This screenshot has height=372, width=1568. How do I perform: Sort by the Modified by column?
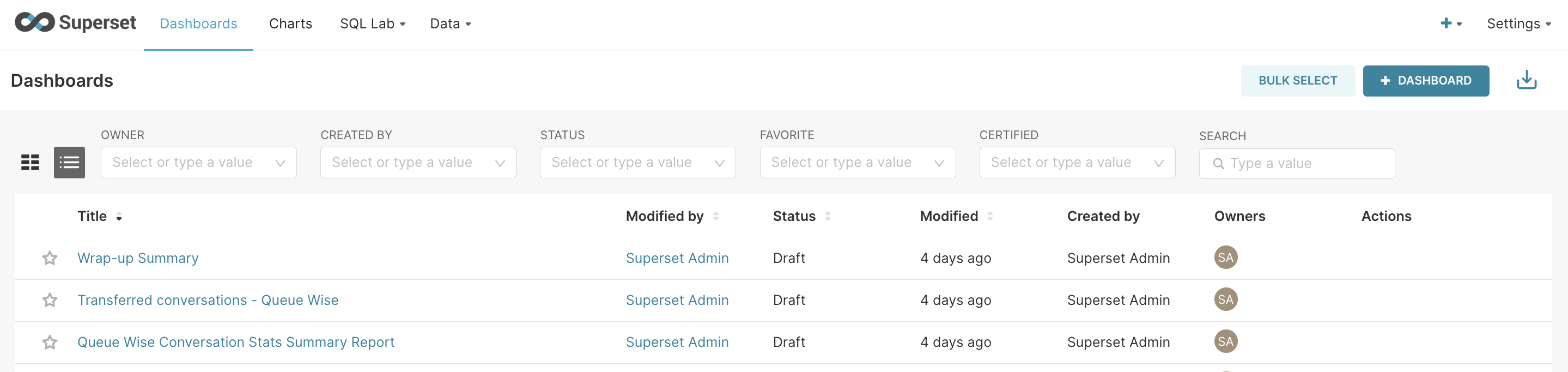tap(716, 216)
